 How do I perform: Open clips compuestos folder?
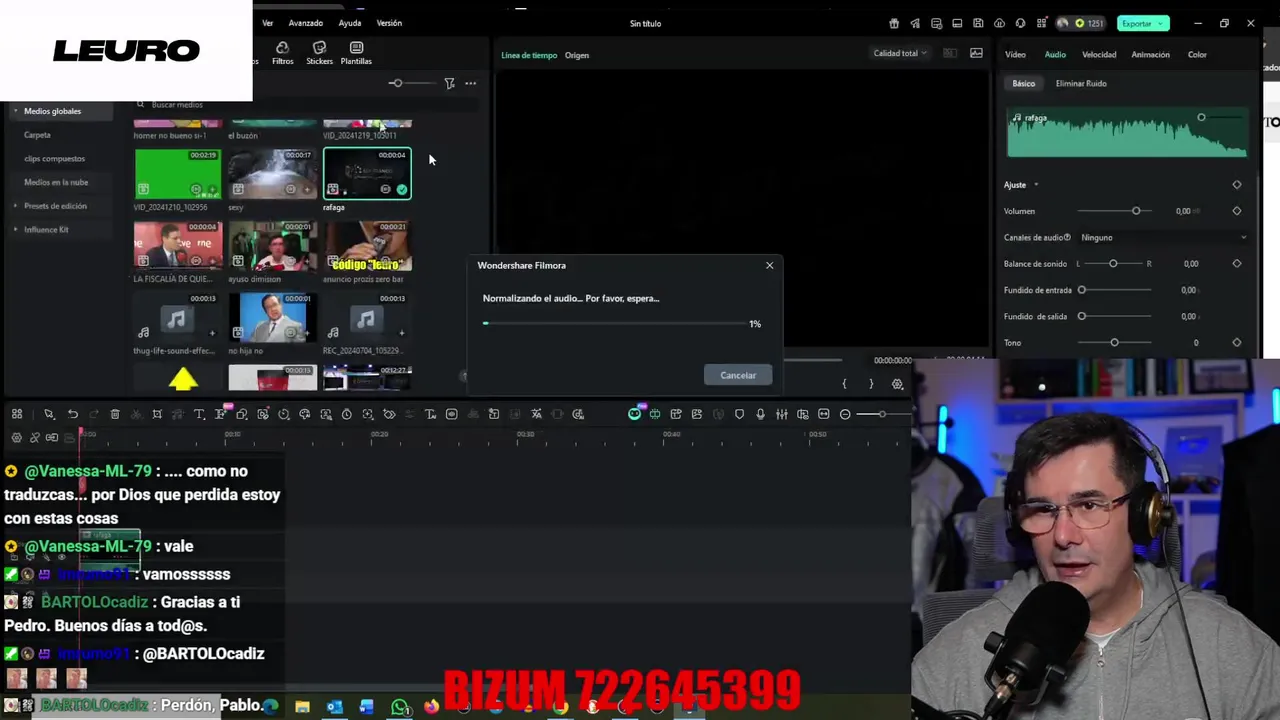pyautogui.click(x=54, y=158)
